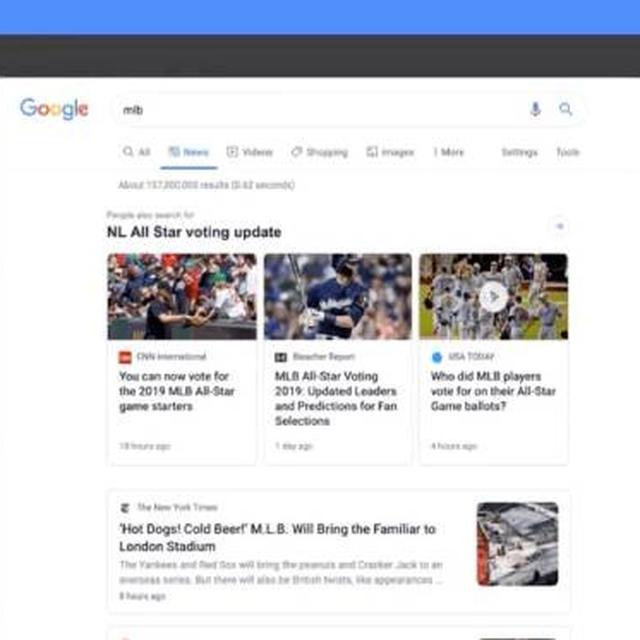Open the Settings dropdown
The width and height of the screenshot is (640, 640).
(x=519, y=152)
